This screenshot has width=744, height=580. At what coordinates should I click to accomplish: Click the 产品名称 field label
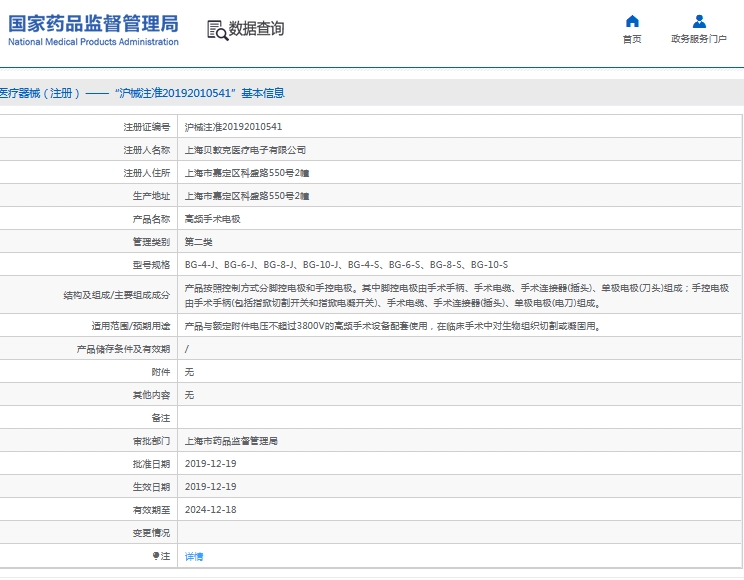(151, 219)
